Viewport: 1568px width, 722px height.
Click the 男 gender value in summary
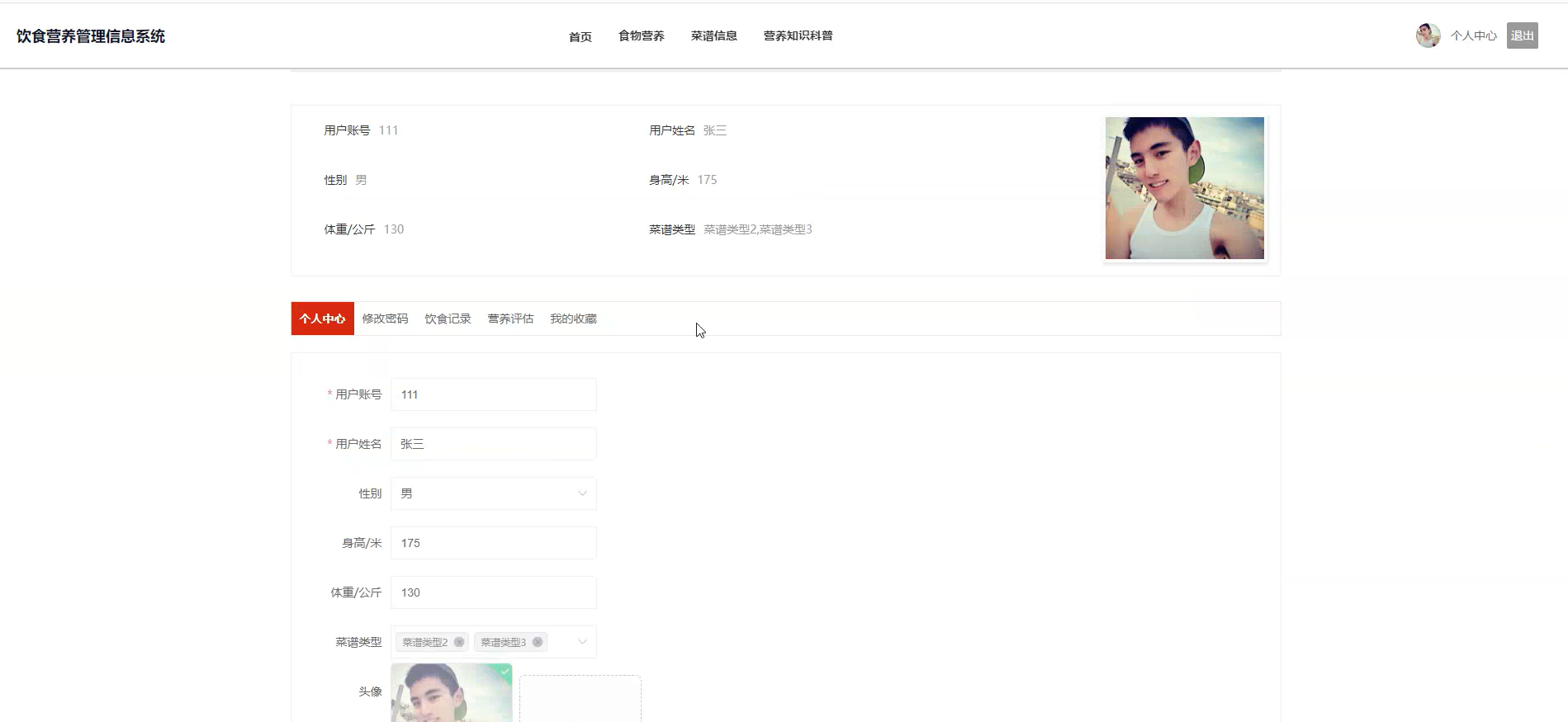click(x=361, y=180)
